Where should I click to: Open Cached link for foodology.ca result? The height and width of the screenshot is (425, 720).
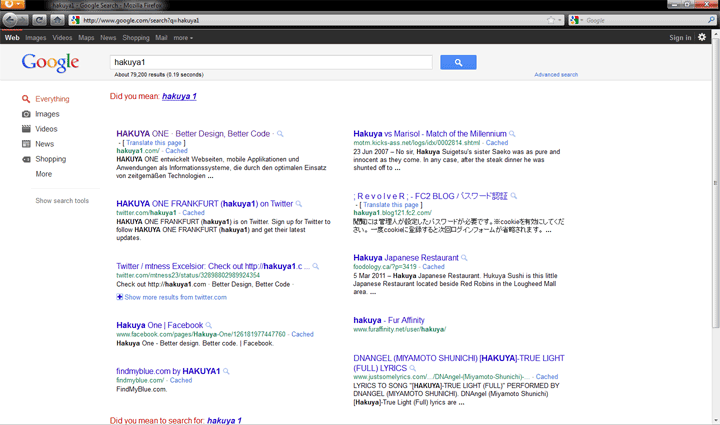pos(433,267)
